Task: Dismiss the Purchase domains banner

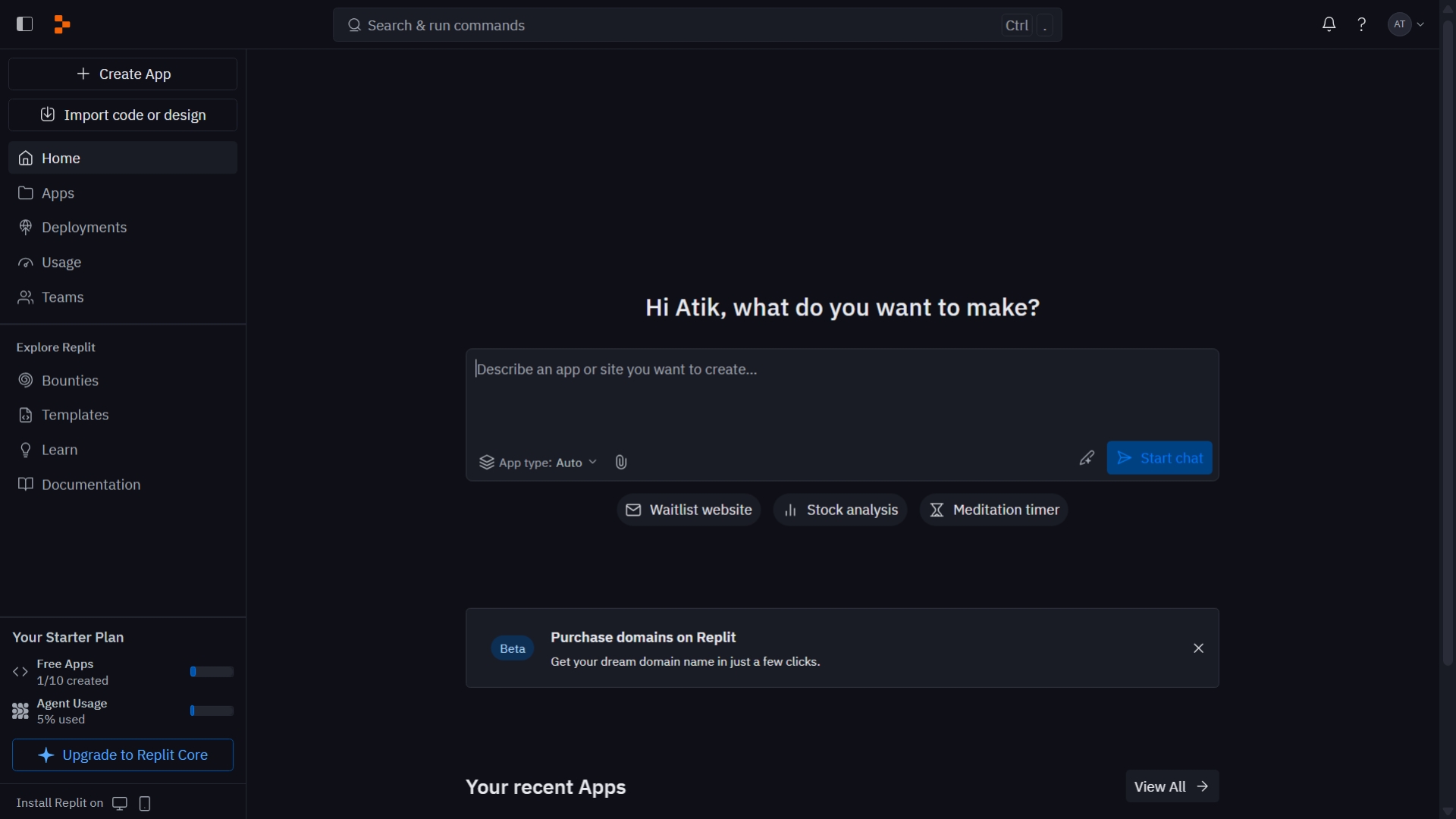Action: [1198, 648]
